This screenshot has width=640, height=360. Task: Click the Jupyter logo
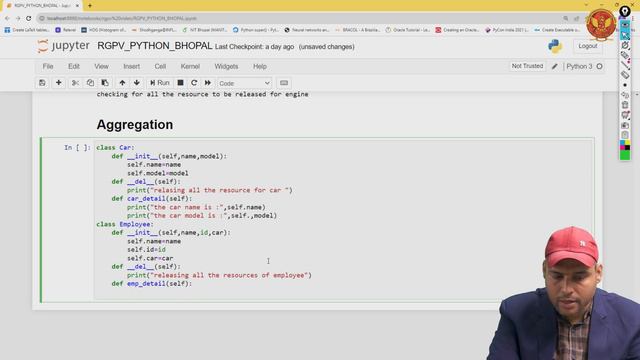pyautogui.click(x=63, y=46)
